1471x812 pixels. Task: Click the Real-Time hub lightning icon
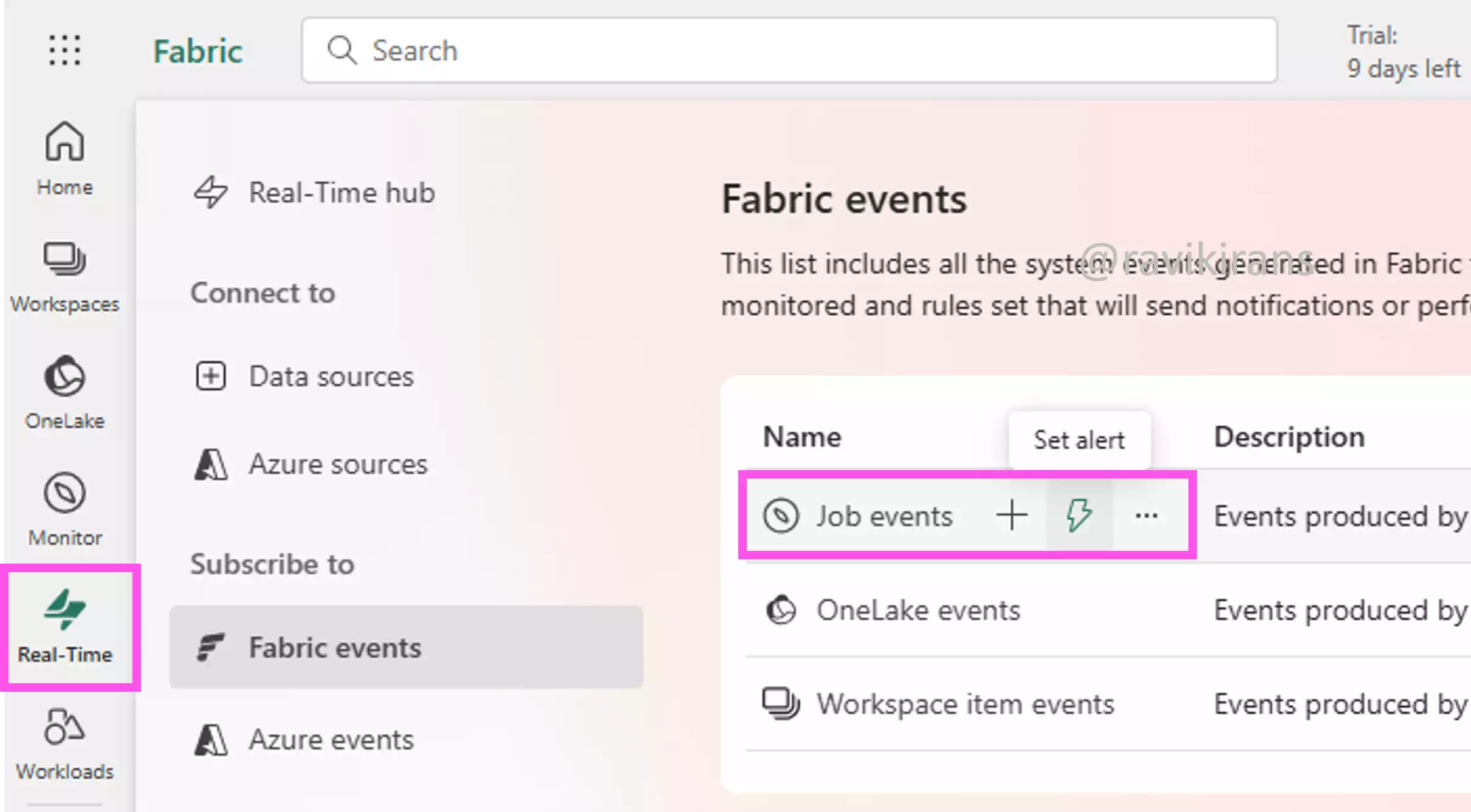tap(211, 193)
